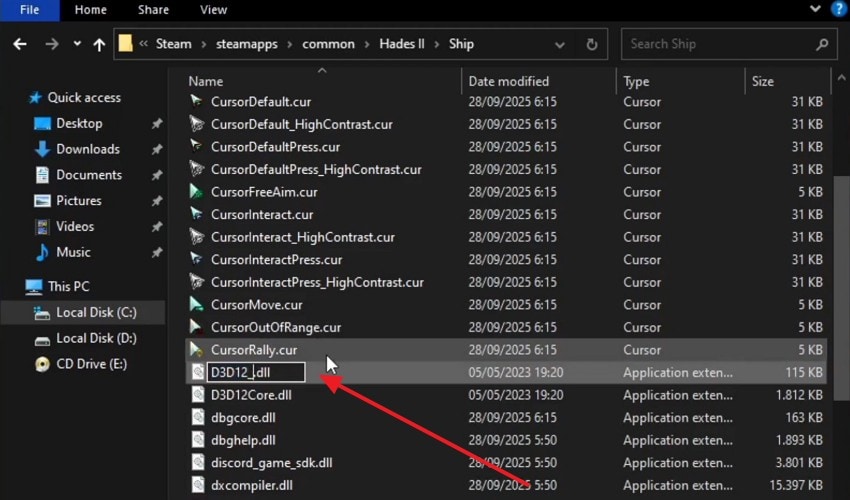Click the pin icon next to Downloads
The height and width of the screenshot is (500, 850).
157,149
